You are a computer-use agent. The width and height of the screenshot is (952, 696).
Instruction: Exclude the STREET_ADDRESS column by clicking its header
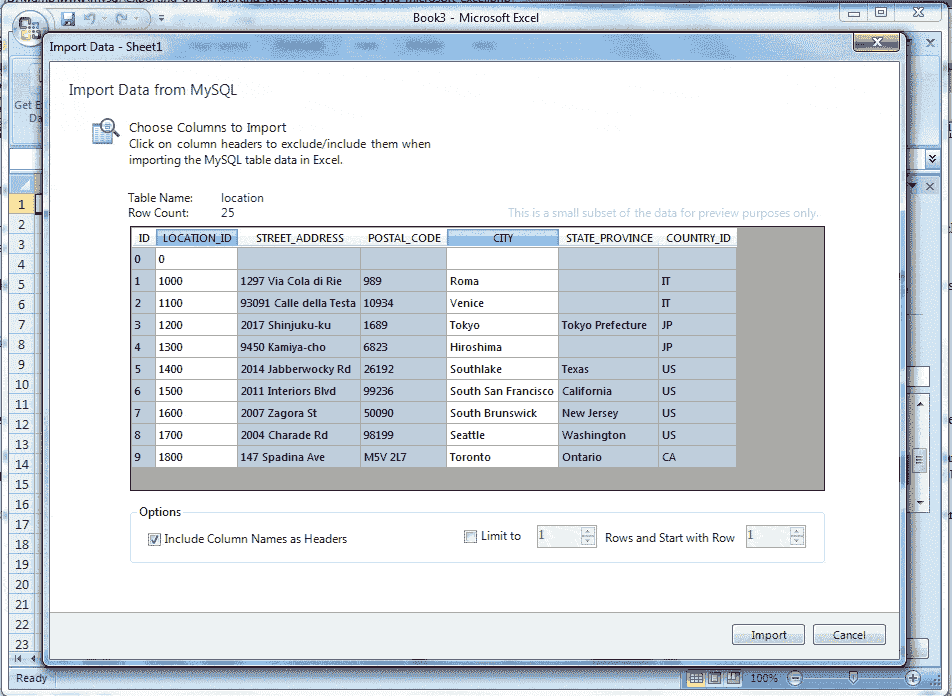[x=299, y=237]
